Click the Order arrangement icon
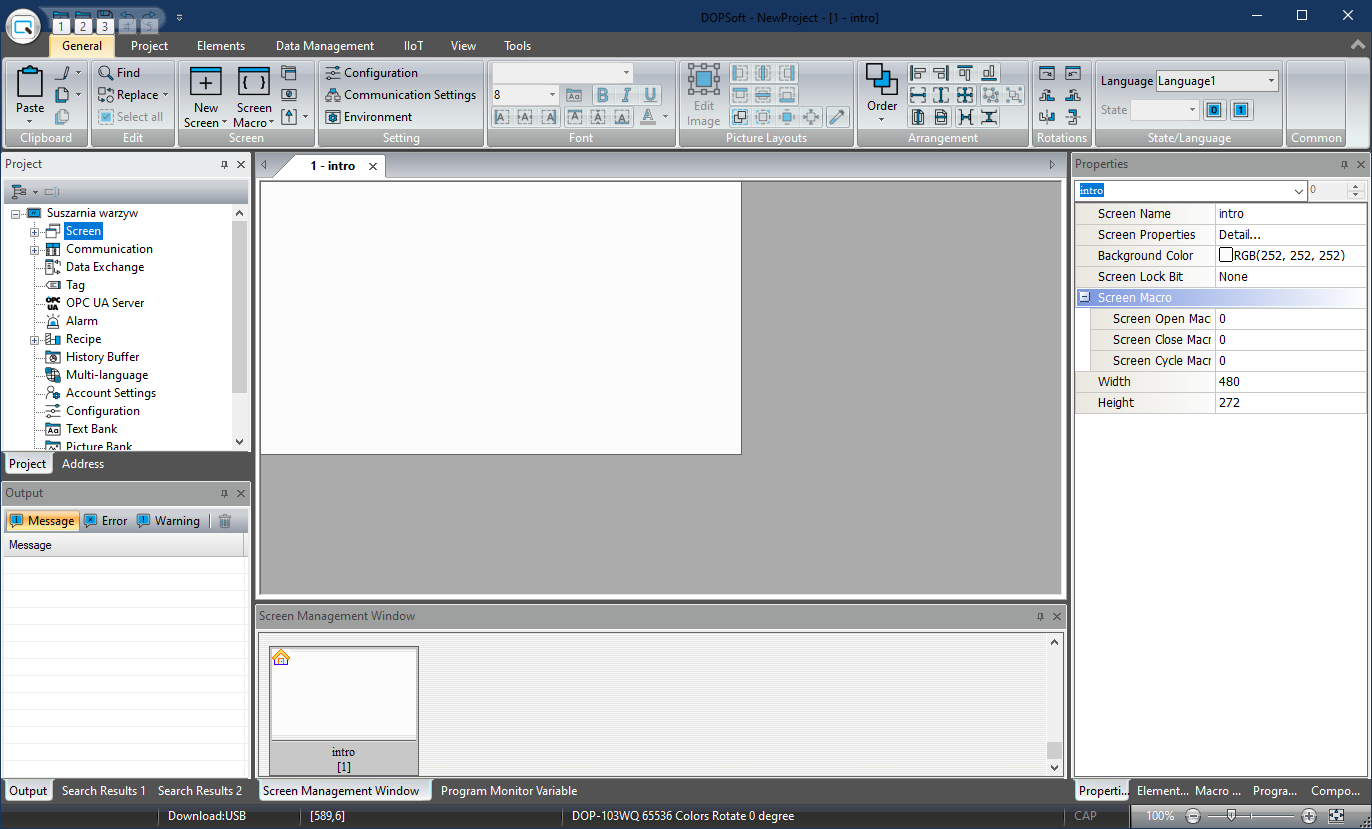Screen dimensions: 1372x829 point(881,82)
